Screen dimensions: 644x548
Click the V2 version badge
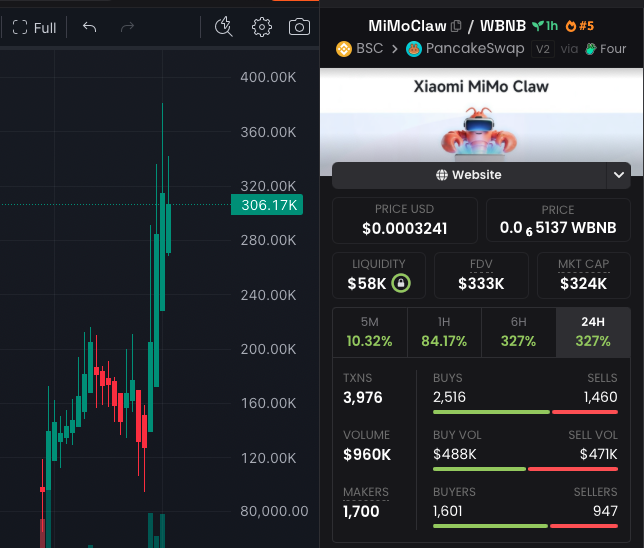(543, 49)
